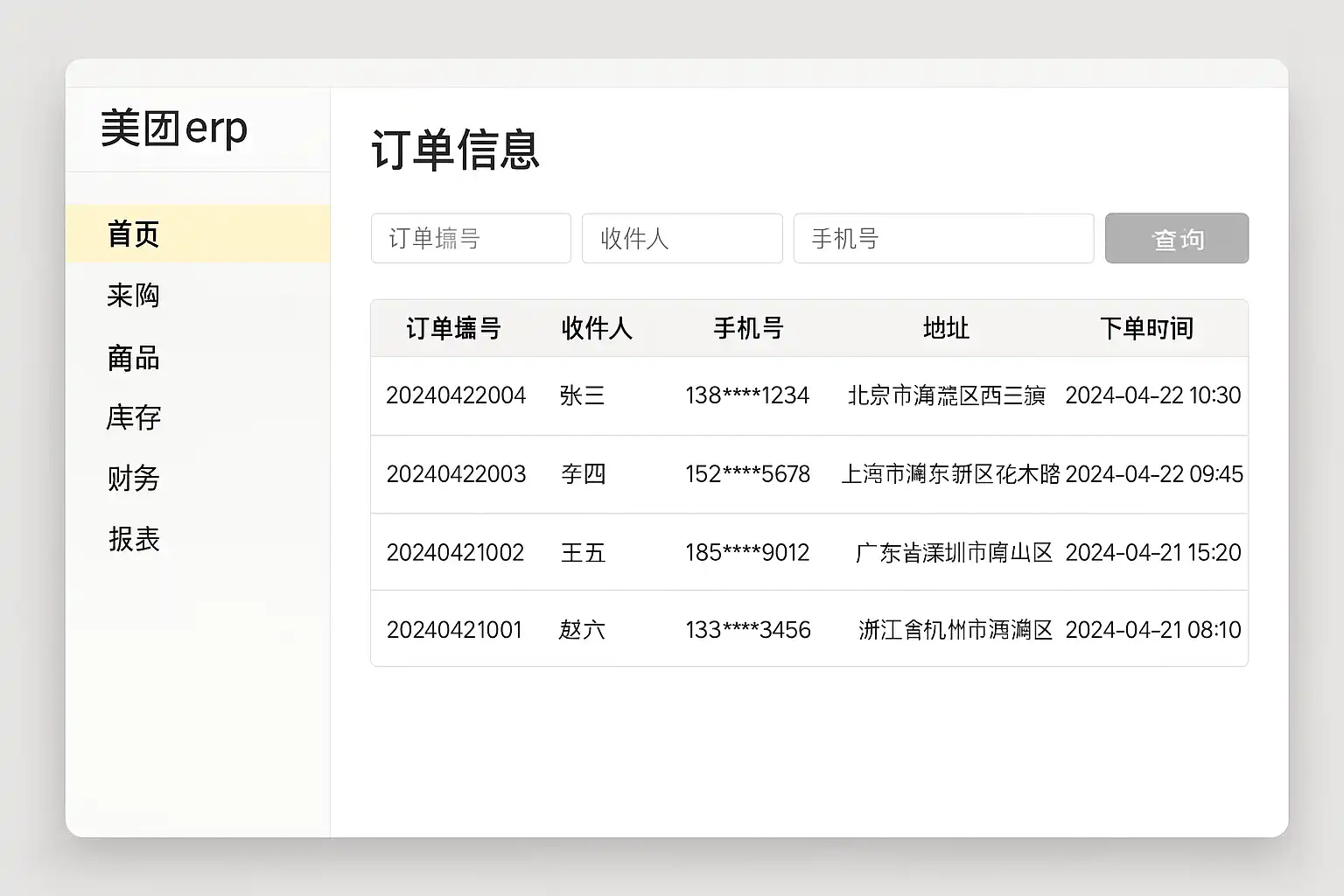Click order number 20240421001

(x=454, y=630)
